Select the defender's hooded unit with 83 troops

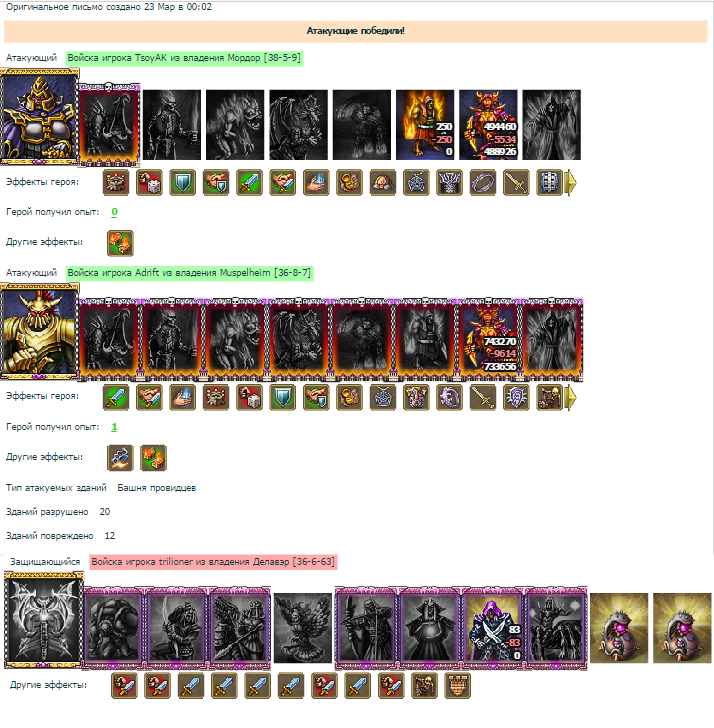pyautogui.click(x=493, y=628)
